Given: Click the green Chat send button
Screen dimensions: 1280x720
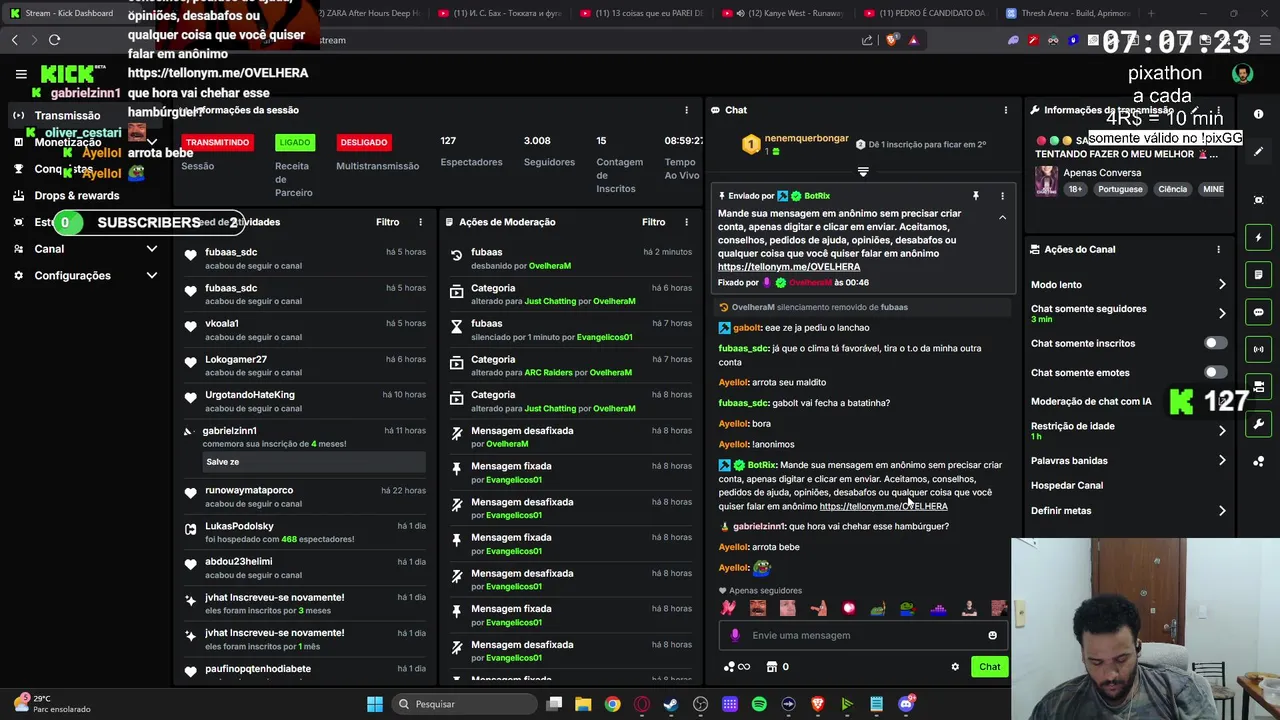Looking at the screenshot, I should point(989,667).
